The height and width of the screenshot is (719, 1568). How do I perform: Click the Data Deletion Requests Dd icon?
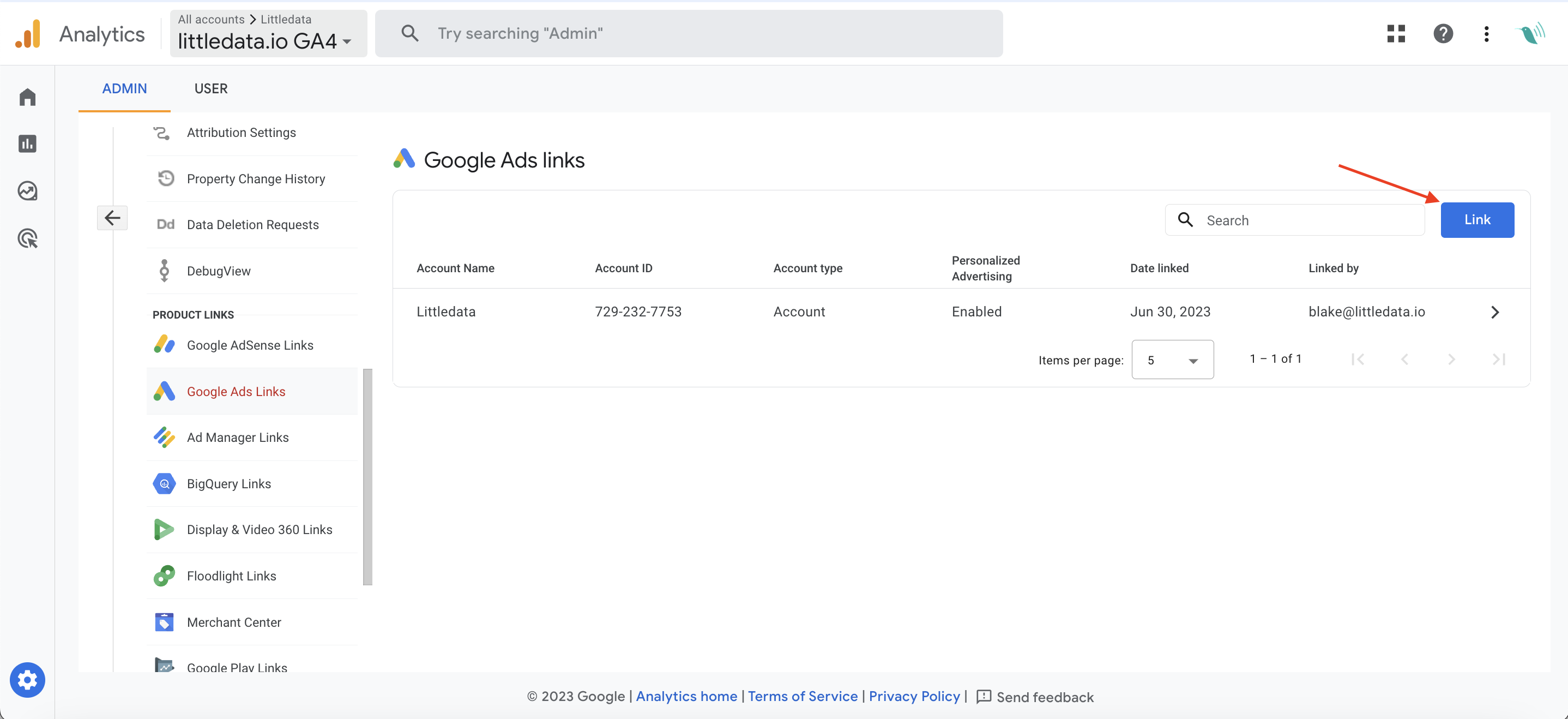pyautogui.click(x=166, y=225)
